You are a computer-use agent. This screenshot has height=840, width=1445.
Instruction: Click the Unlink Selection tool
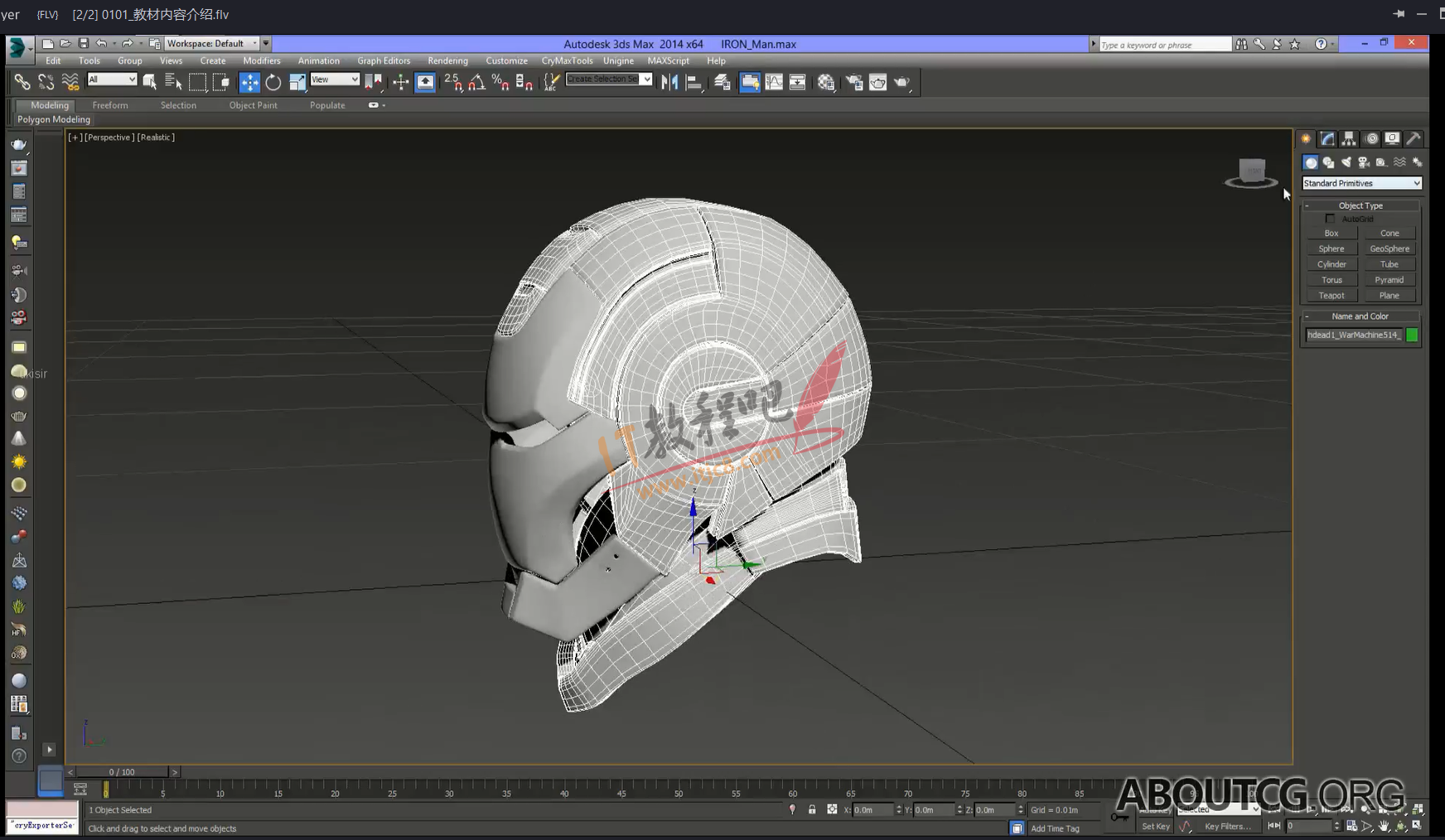46,82
